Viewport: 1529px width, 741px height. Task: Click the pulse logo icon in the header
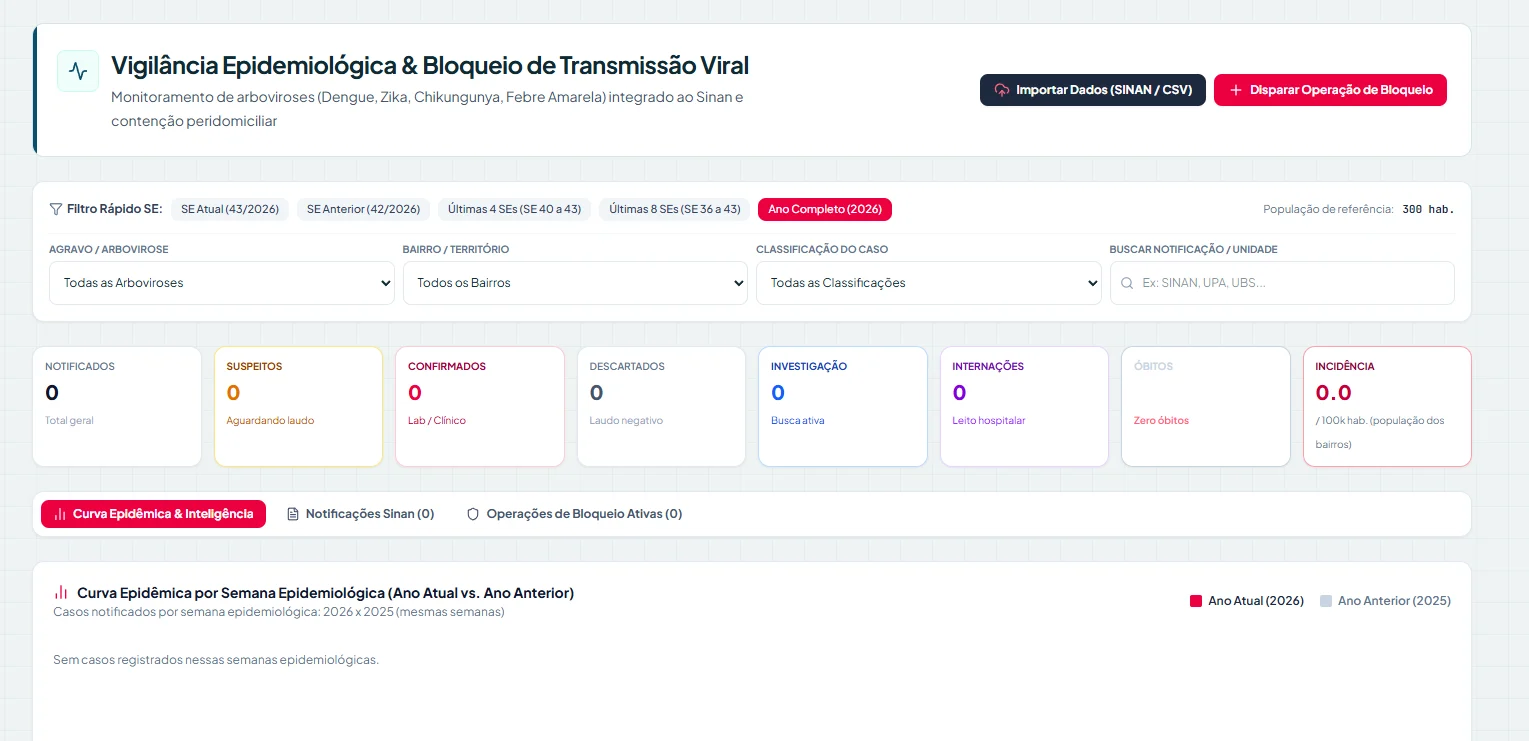click(x=78, y=71)
